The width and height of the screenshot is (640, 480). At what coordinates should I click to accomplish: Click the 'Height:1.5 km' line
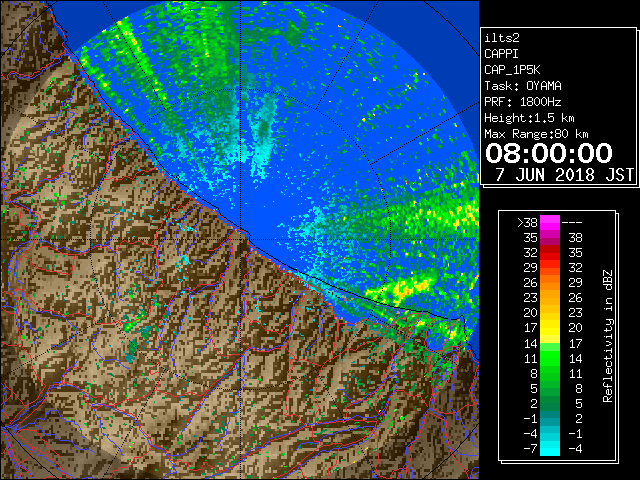click(529, 118)
